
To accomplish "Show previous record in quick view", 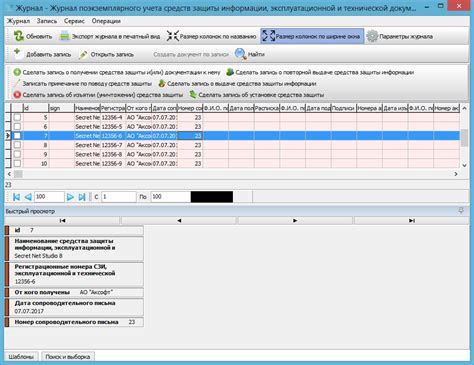I will (x=179, y=221).
